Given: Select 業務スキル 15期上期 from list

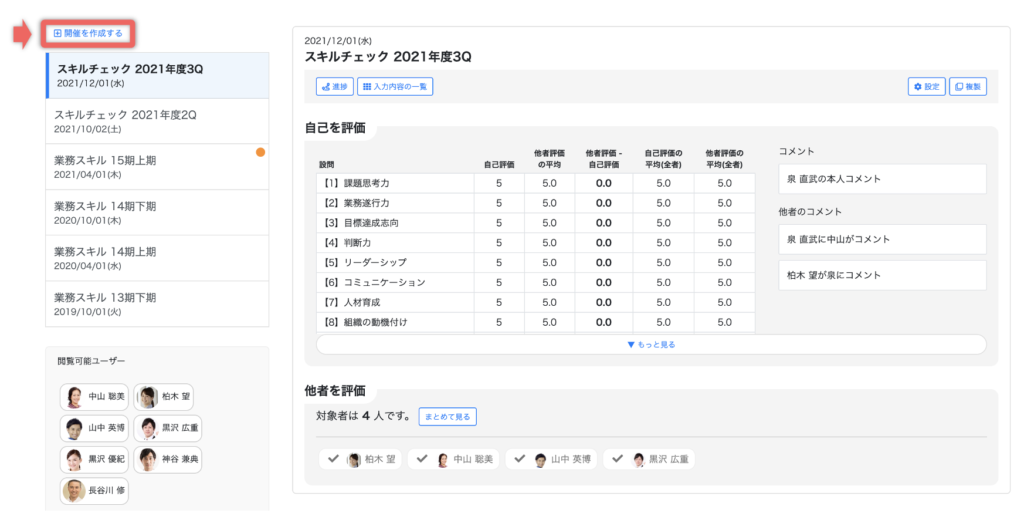Looking at the screenshot, I should coord(157,166).
